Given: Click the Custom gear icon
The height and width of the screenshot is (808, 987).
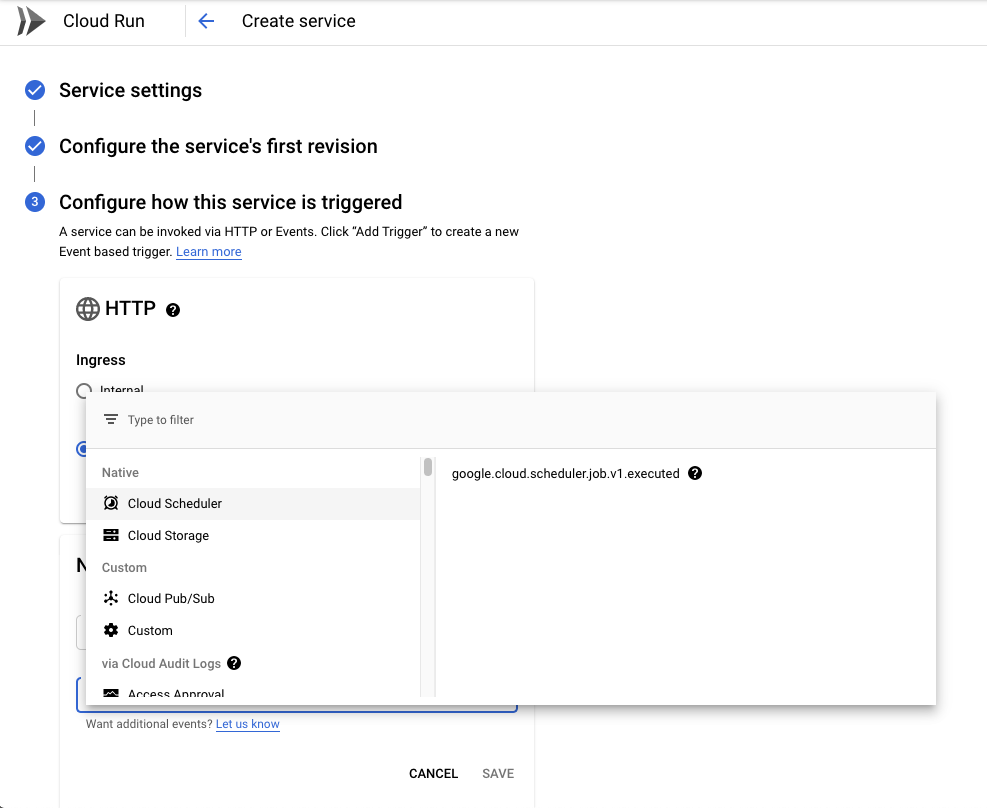Looking at the screenshot, I should click(111, 630).
